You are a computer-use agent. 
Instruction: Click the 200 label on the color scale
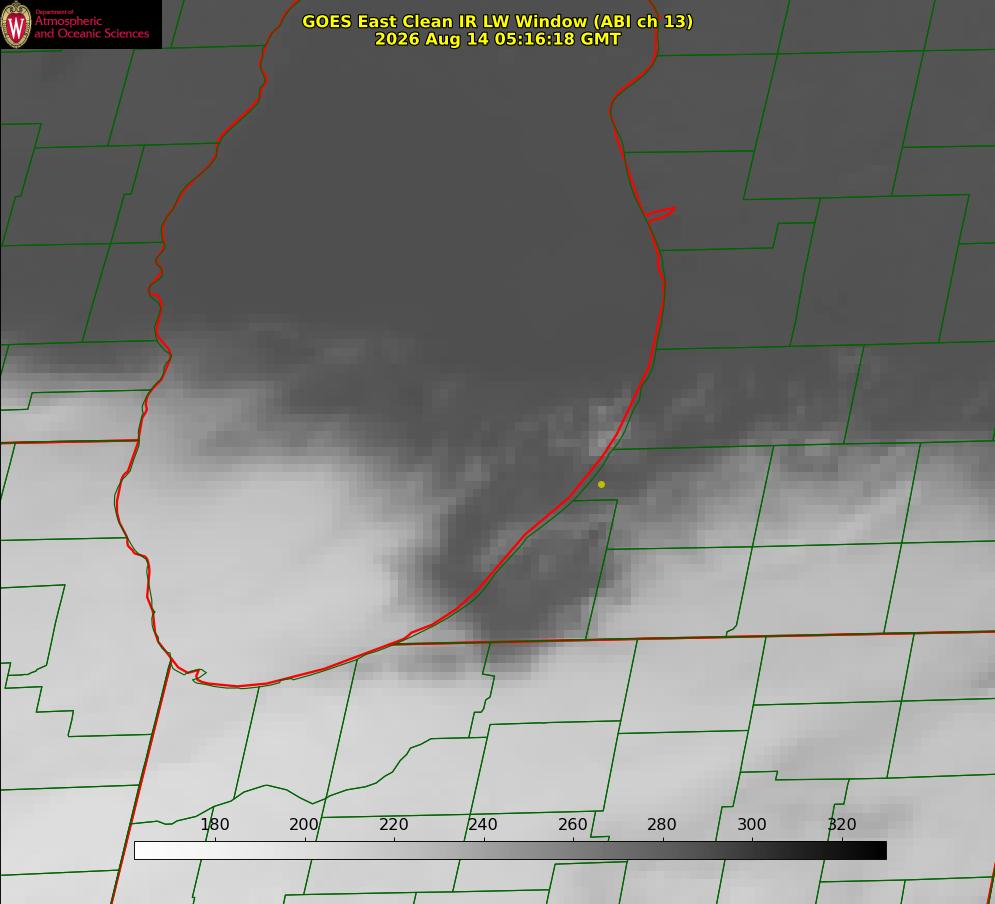(x=303, y=824)
